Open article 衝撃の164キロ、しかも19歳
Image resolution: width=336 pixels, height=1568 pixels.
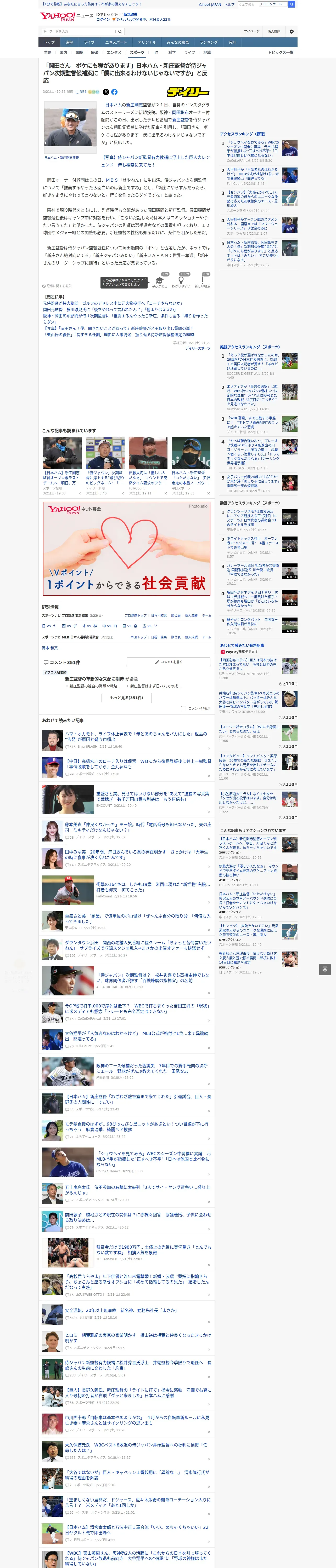click(154, 887)
